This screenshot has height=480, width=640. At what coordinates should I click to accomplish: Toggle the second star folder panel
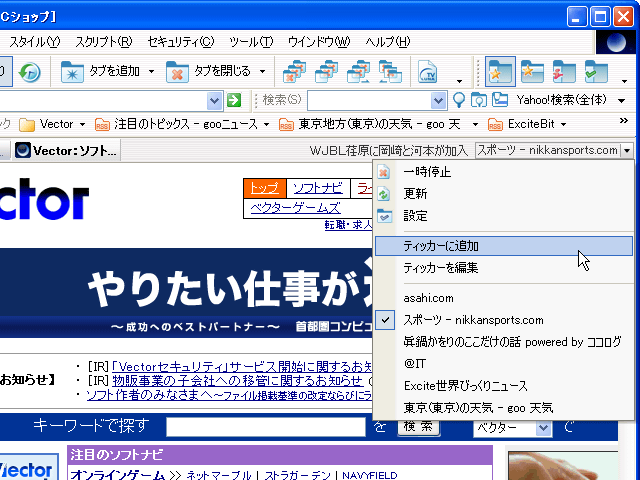pos(532,72)
